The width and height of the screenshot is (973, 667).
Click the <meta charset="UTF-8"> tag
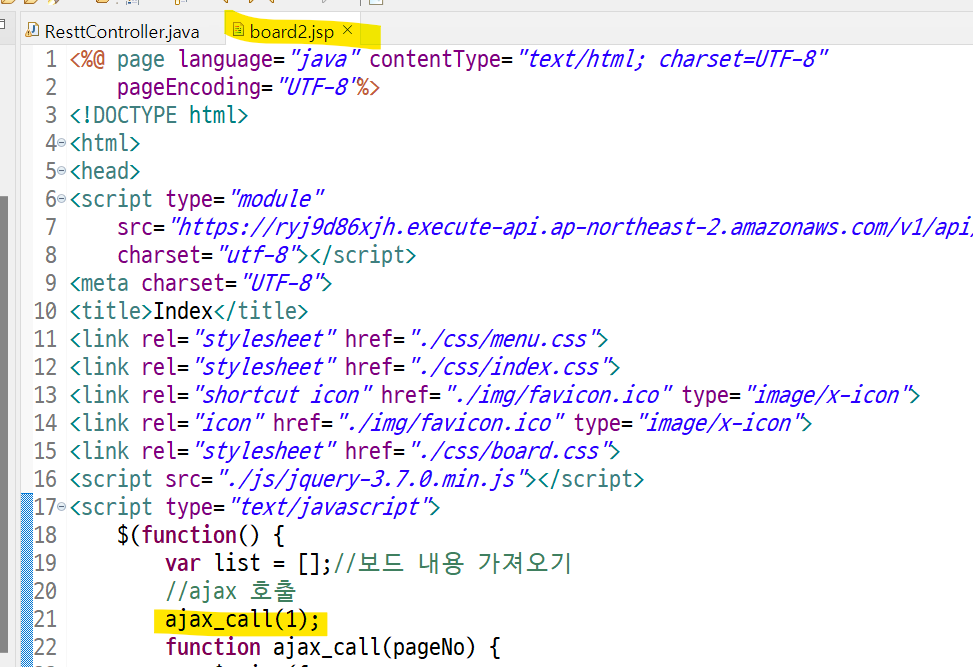point(200,283)
